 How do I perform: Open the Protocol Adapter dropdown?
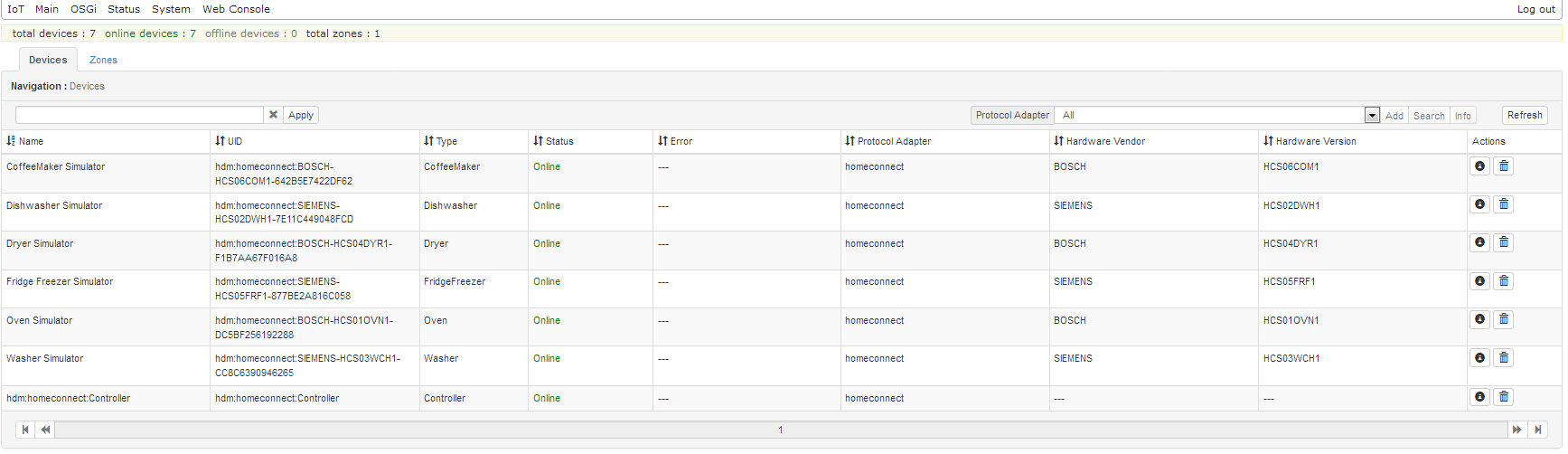(x=1218, y=115)
